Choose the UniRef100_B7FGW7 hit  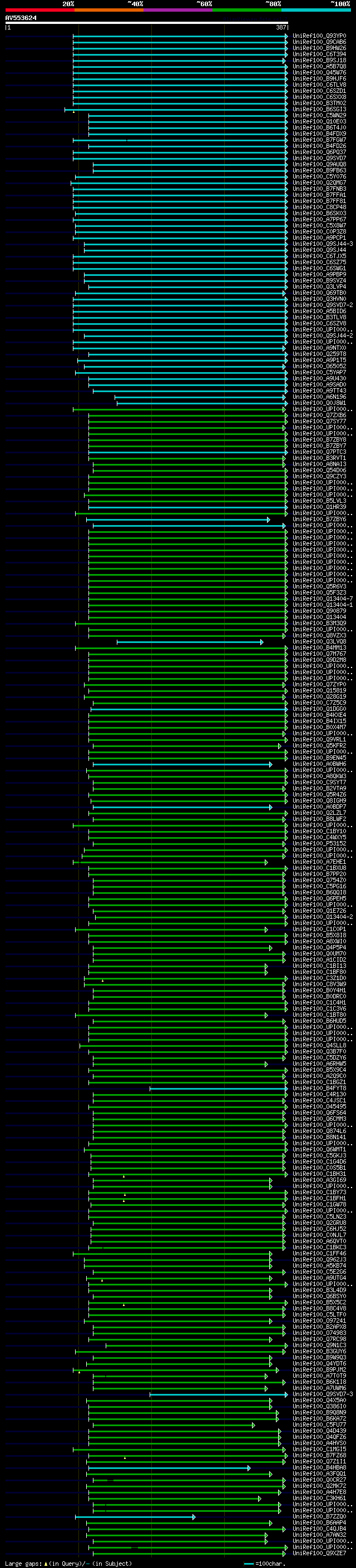(x=319, y=140)
